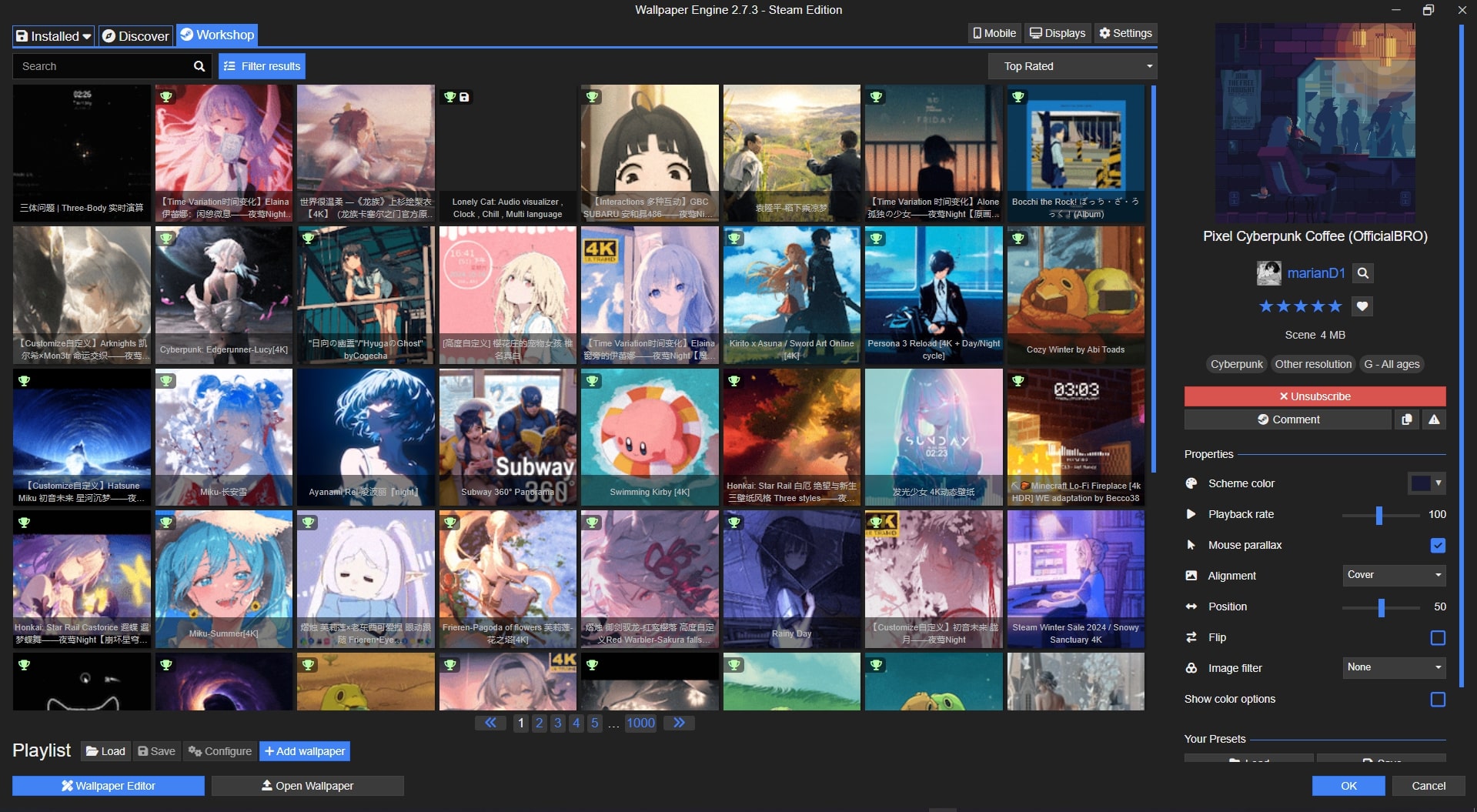This screenshot has width=1477, height=812.
Task: Confirm with the OK button
Action: coord(1348,786)
